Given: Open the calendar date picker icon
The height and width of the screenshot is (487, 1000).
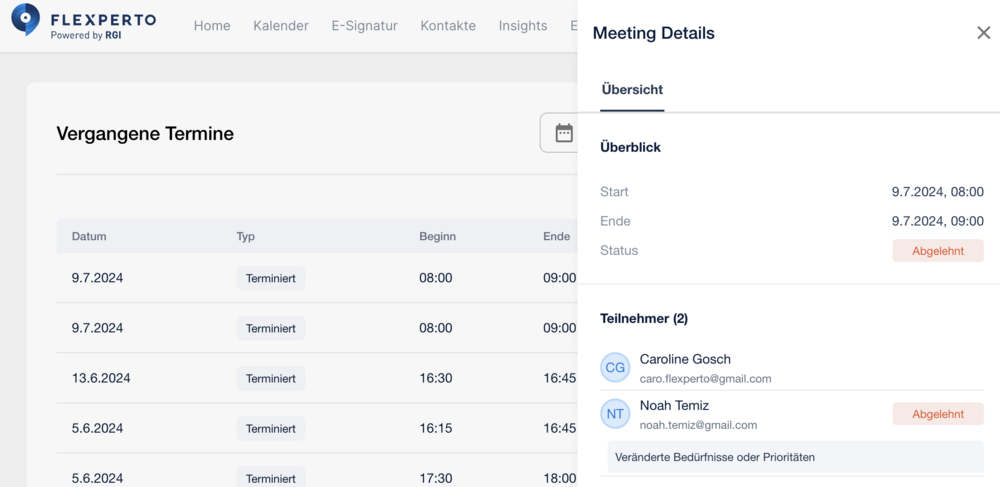Looking at the screenshot, I should (x=564, y=133).
